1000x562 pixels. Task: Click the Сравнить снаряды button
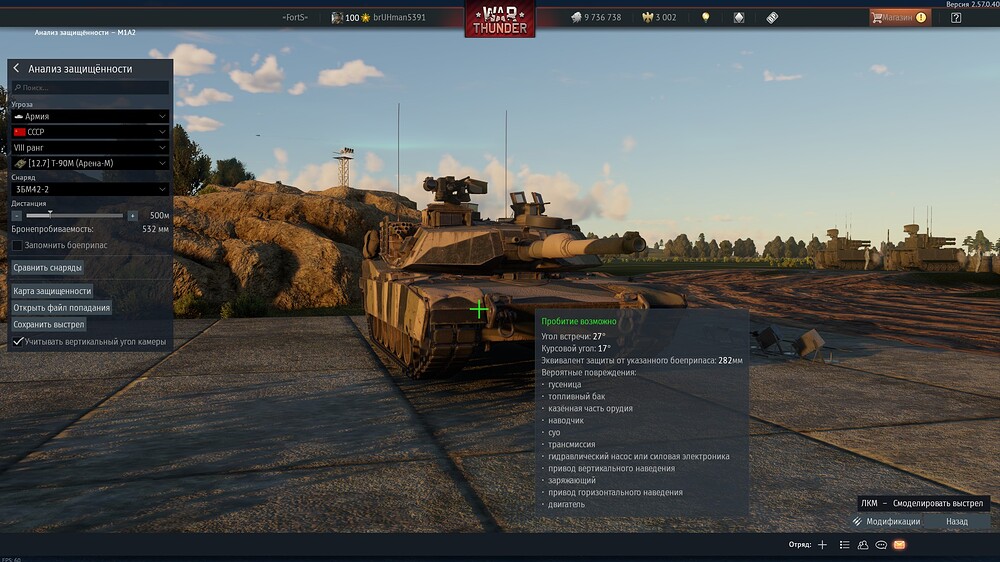[48, 268]
